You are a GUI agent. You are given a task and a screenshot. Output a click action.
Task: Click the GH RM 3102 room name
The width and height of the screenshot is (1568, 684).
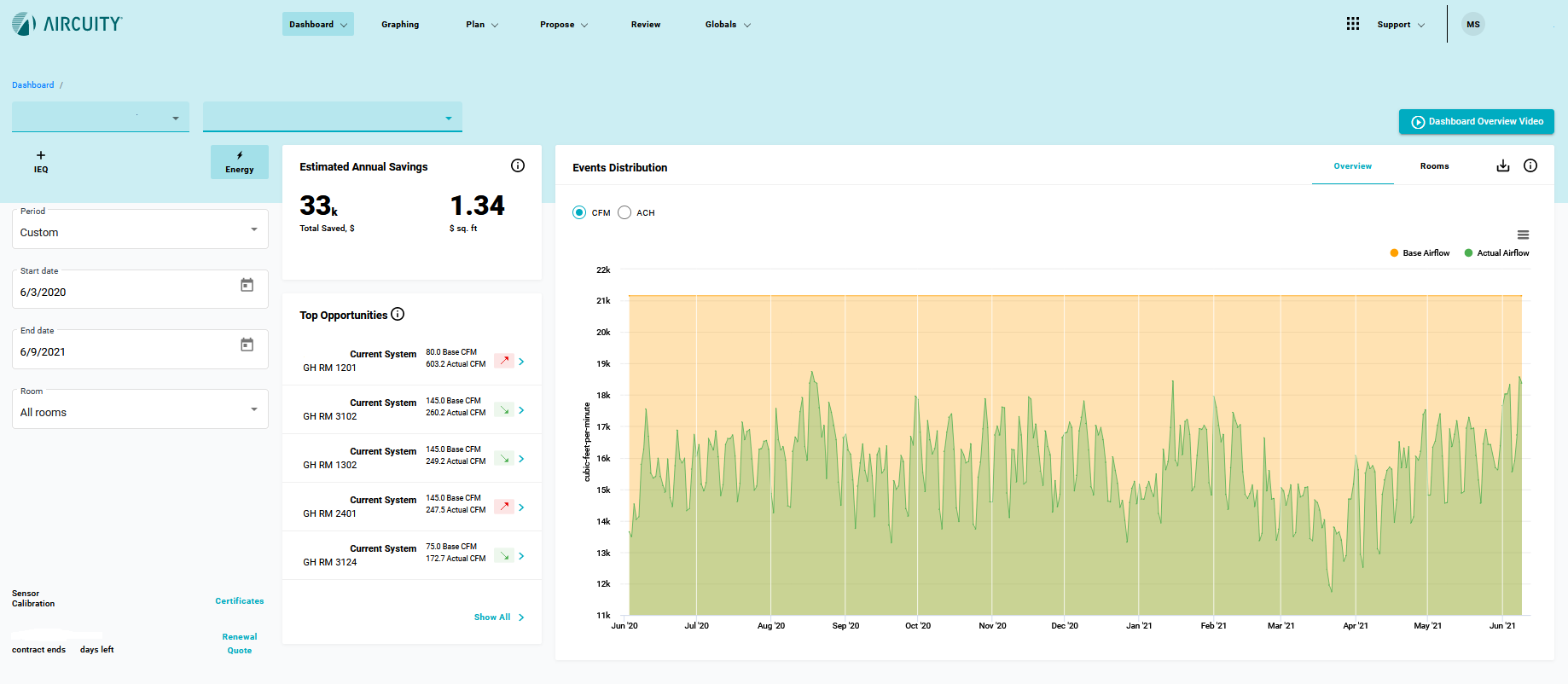pyautogui.click(x=330, y=416)
